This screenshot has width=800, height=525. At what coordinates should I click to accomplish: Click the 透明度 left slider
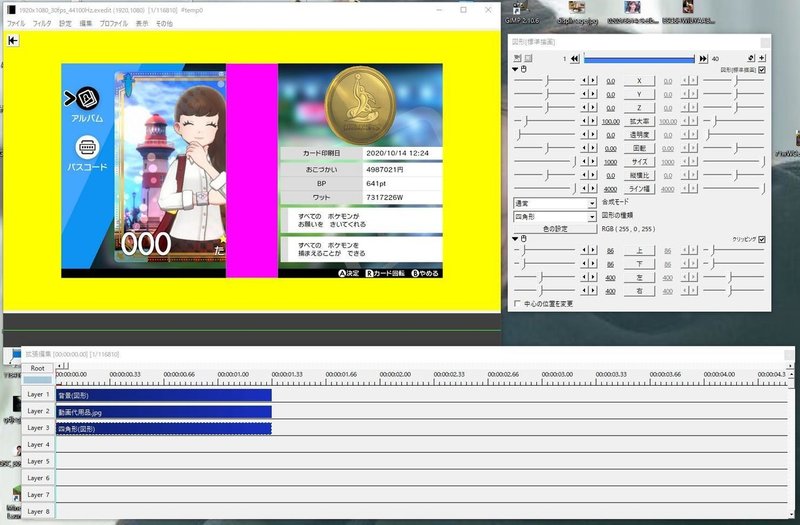(x=544, y=135)
